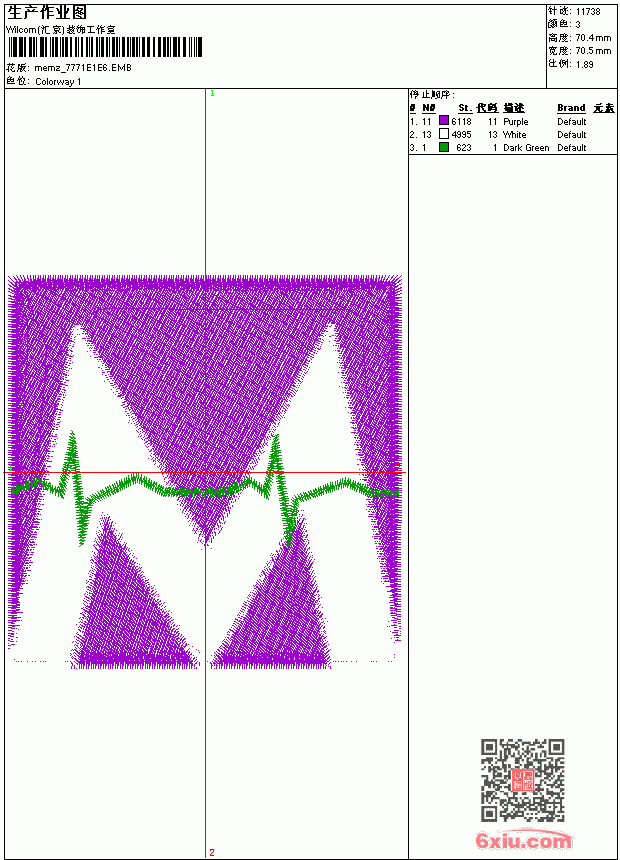
Task: Click the file name mema_7771E1E6.EMB
Action: click(x=83, y=68)
